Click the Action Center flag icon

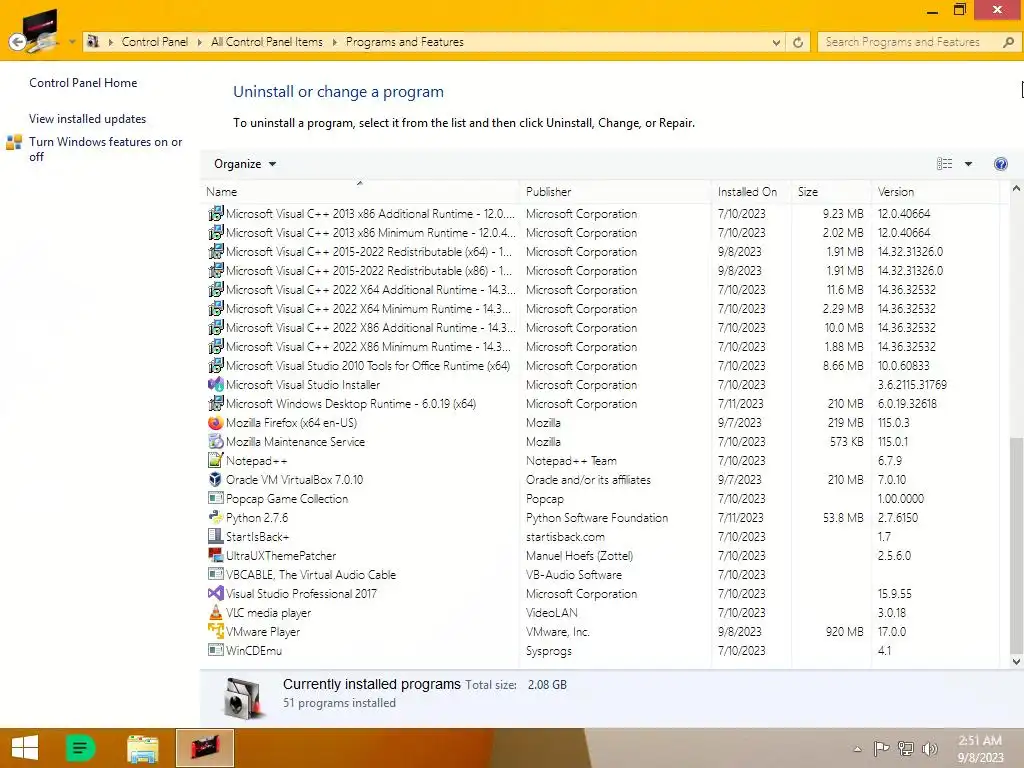[881, 748]
